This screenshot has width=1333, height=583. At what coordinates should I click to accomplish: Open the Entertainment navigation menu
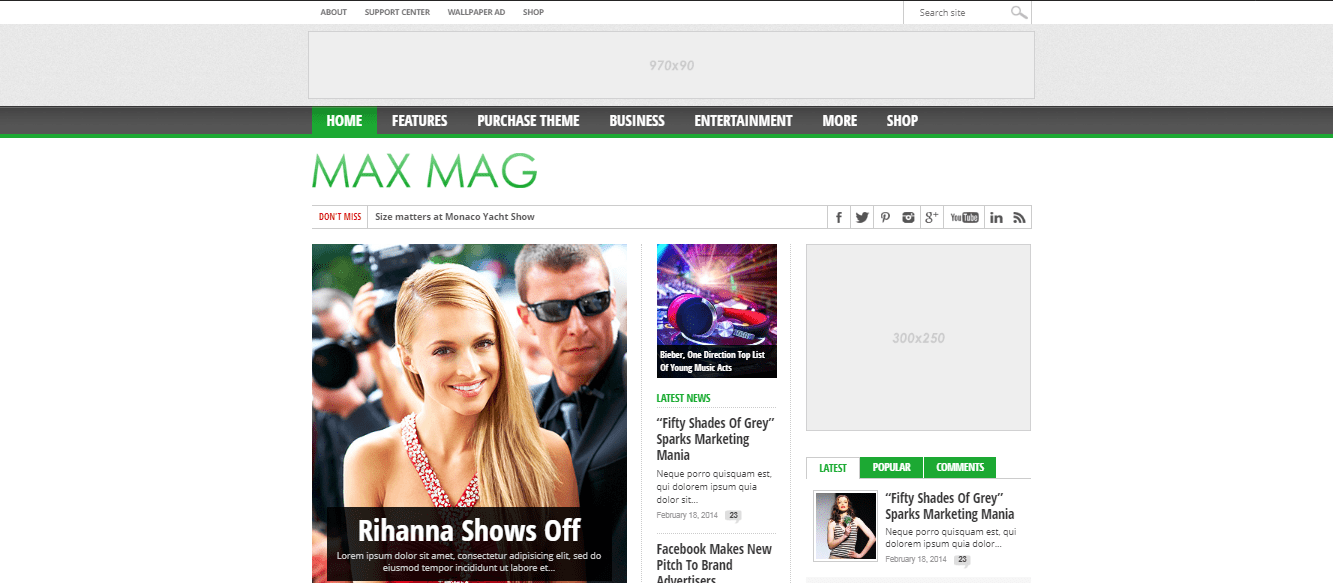click(743, 120)
